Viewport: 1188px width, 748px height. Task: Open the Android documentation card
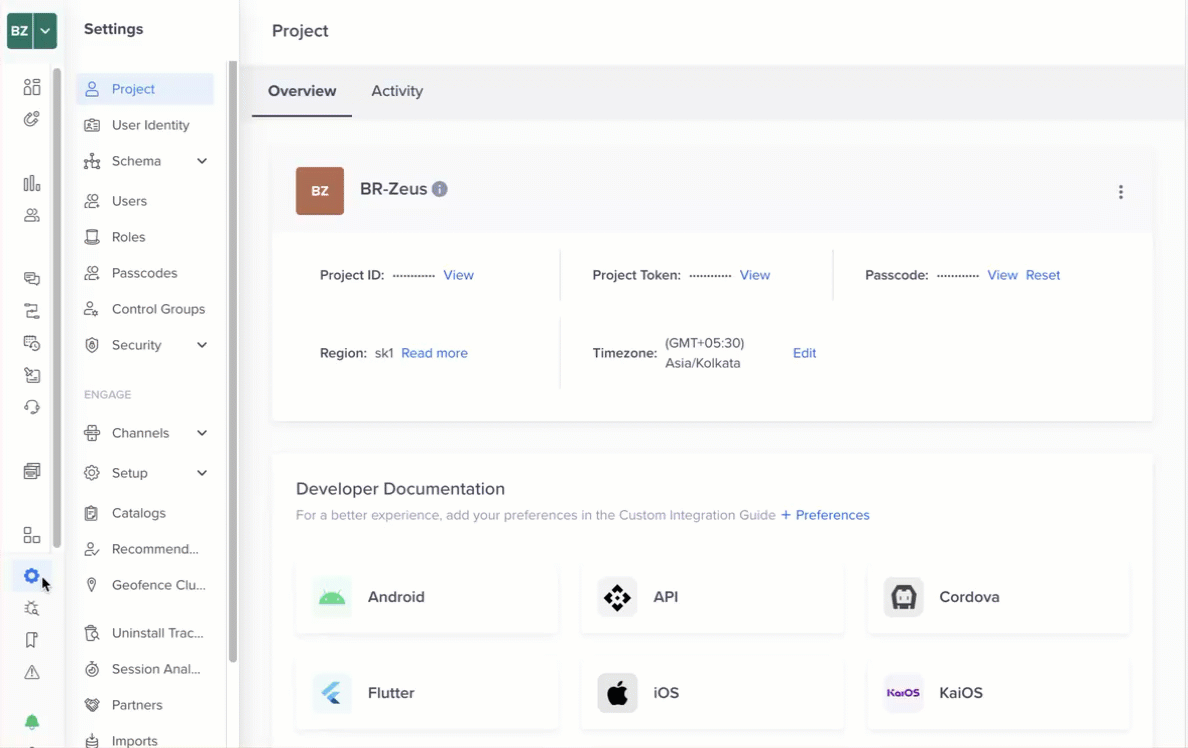click(x=427, y=597)
